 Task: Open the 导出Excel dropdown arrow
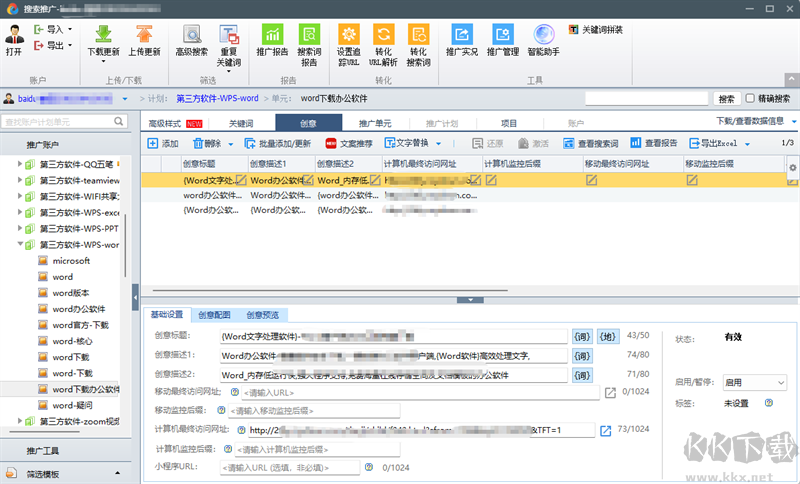pos(747,144)
